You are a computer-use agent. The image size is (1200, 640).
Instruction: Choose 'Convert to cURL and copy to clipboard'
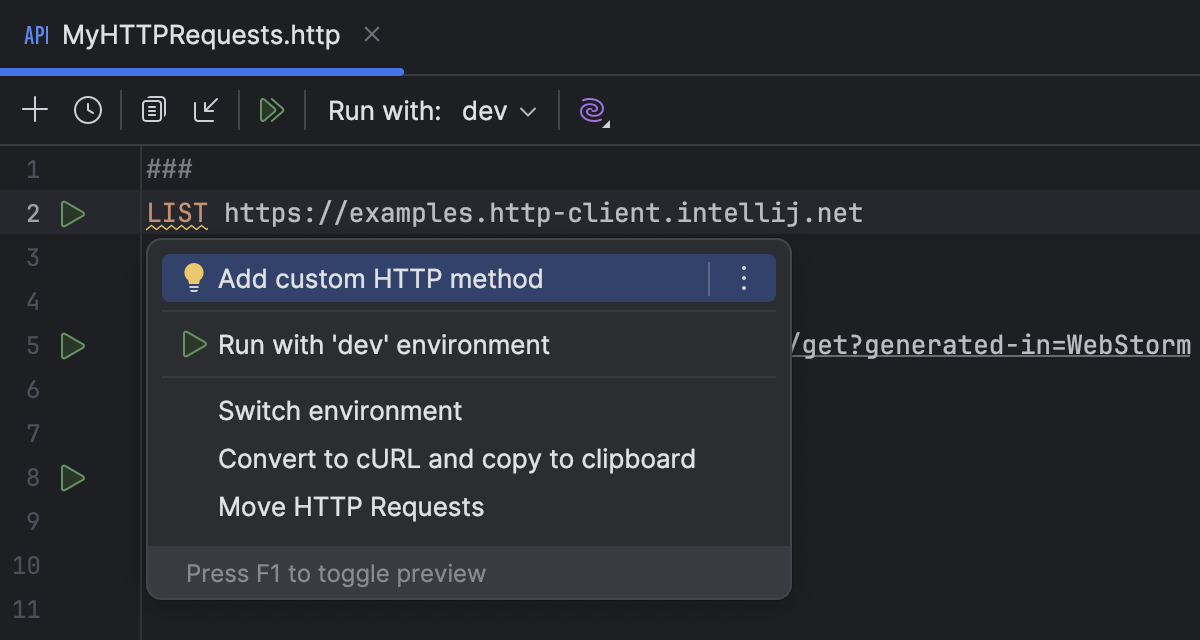pyautogui.click(x=457, y=458)
